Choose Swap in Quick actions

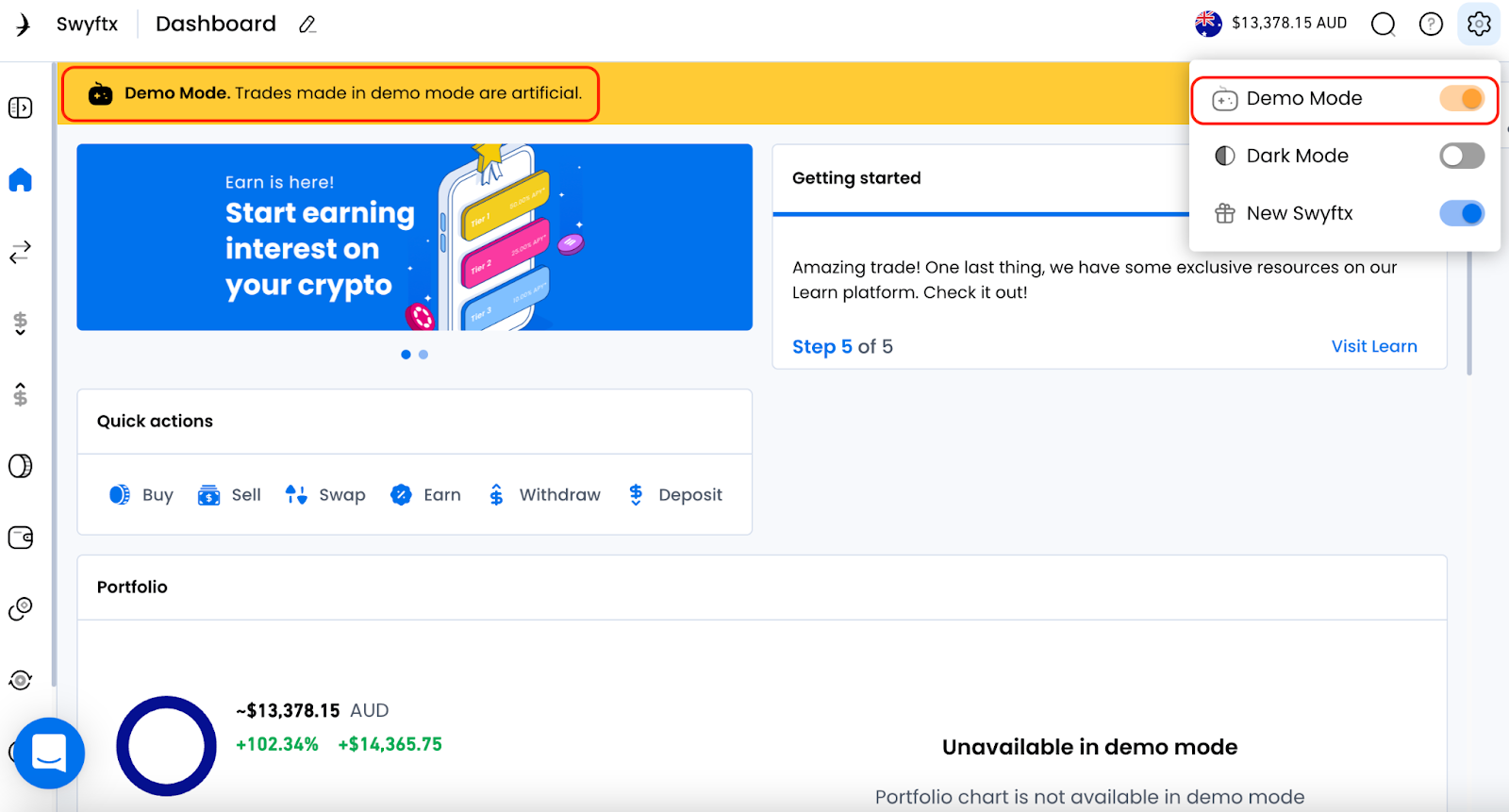(325, 495)
